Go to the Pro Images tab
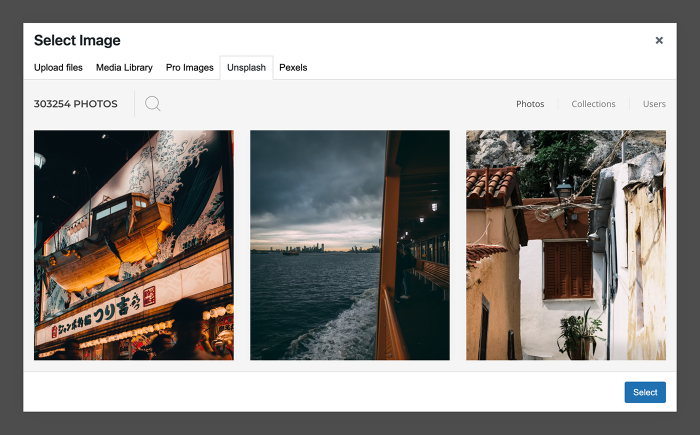Image resolution: width=700 pixels, height=435 pixels. (x=190, y=67)
